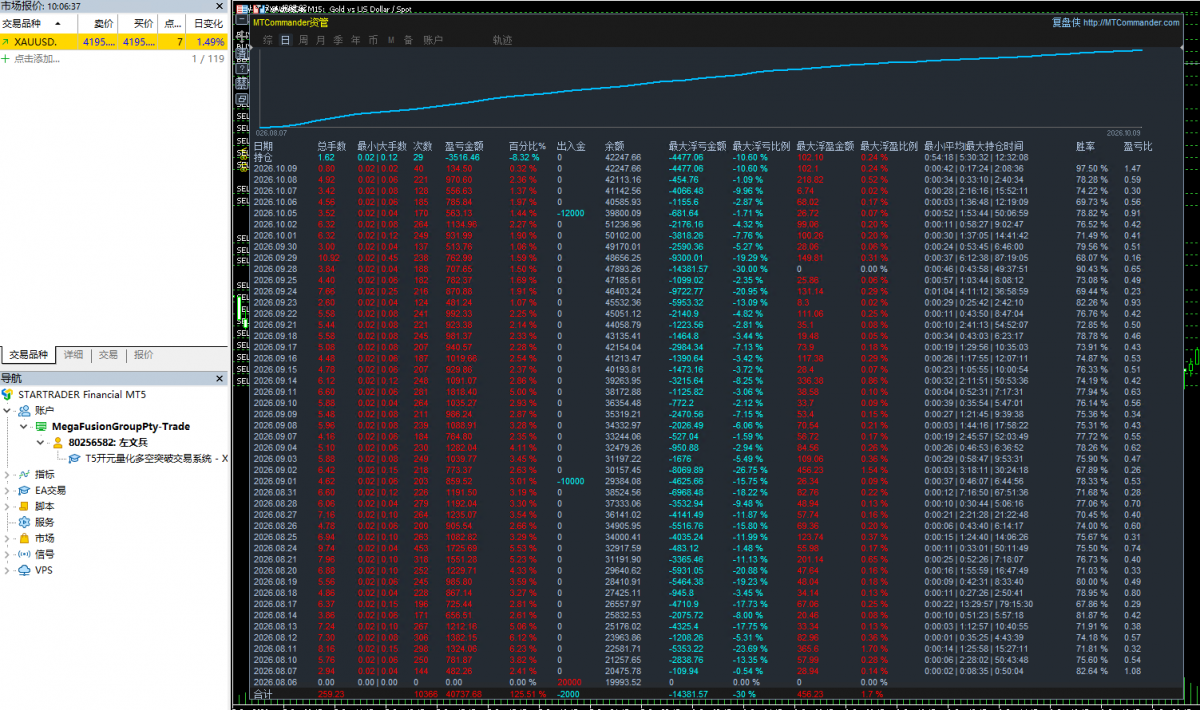The height and width of the screenshot is (710, 1200).
Task: Expand the 指标 indicators node
Action: pyautogui.click(x=9, y=474)
